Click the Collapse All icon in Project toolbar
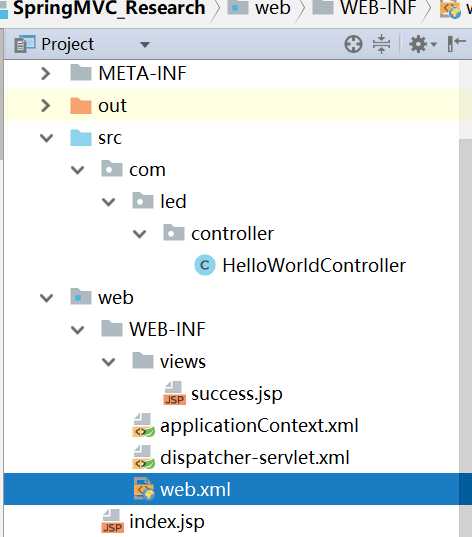 (x=381, y=44)
